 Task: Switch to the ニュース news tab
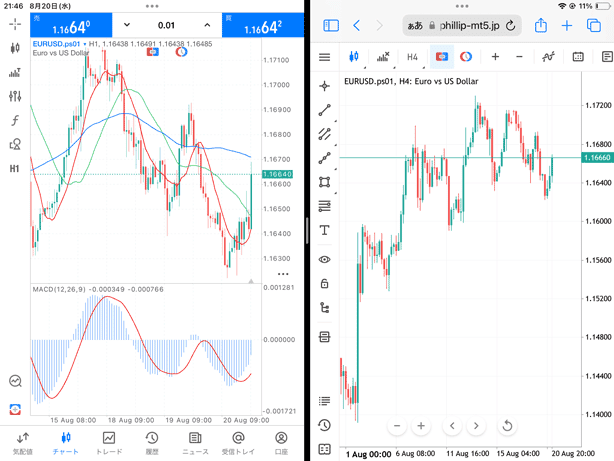pos(195,443)
